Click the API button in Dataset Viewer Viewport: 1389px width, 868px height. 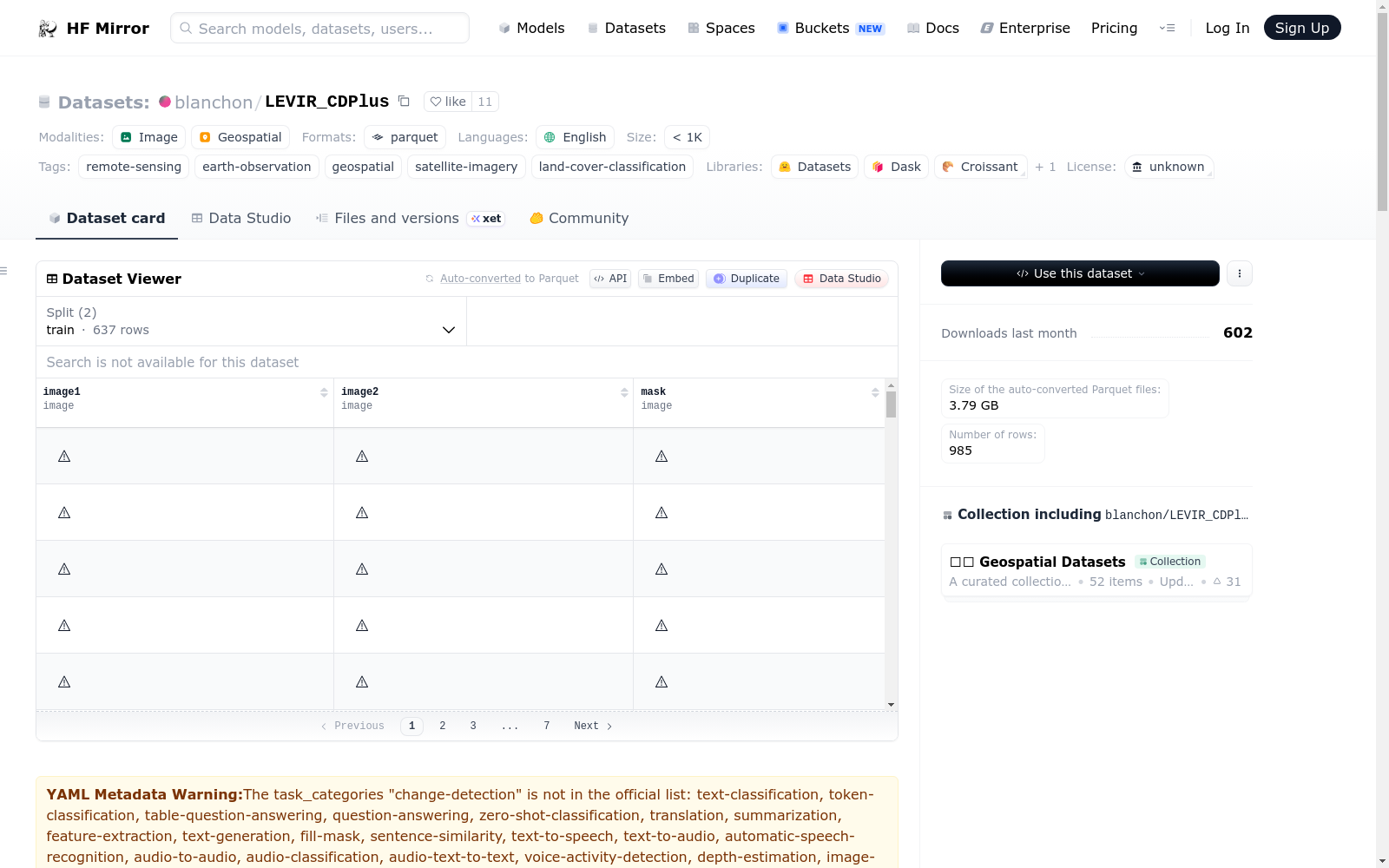pyautogui.click(x=610, y=279)
